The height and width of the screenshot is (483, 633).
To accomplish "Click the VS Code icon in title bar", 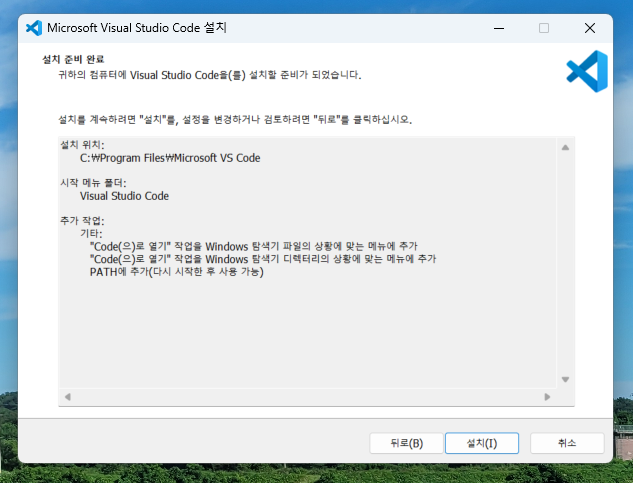I will [34, 28].
